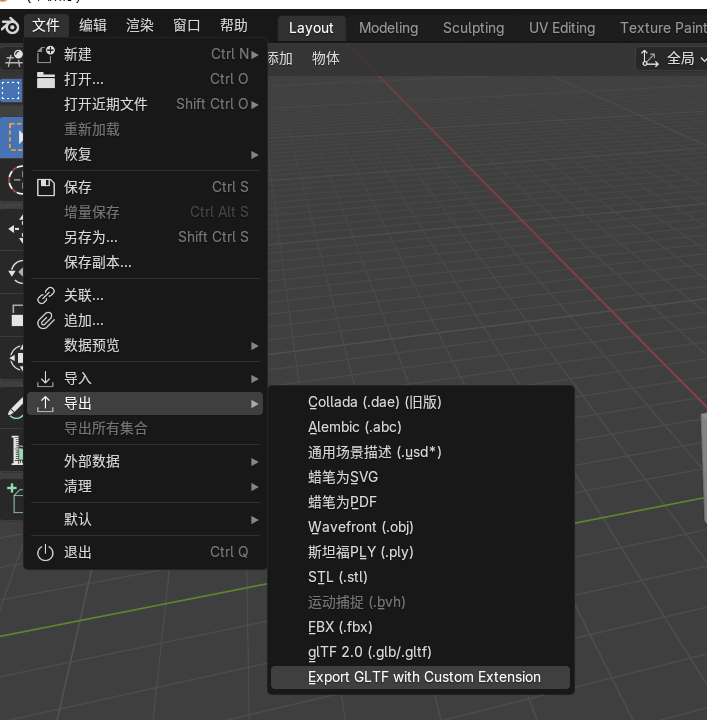Expand the 数据预览 submenu

point(254,346)
